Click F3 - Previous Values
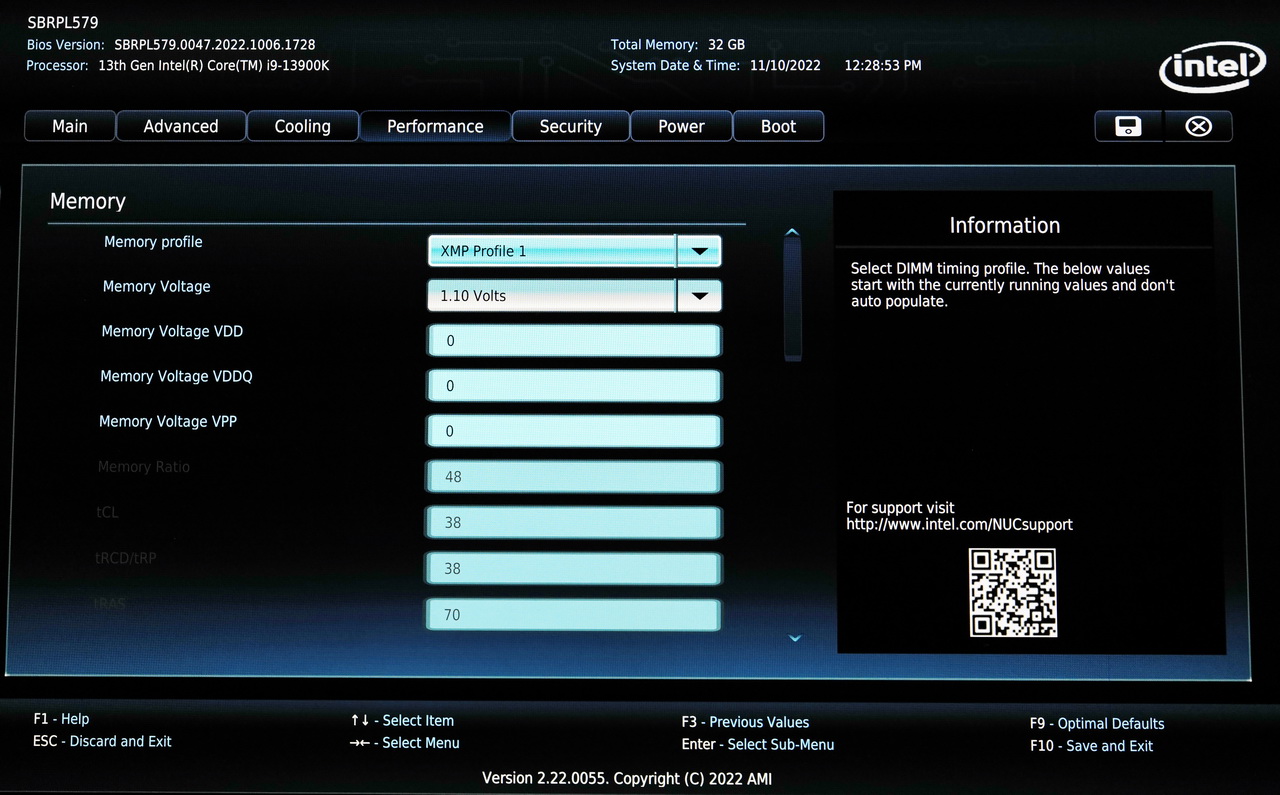The height and width of the screenshot is (795, 1280). [745, 722]
